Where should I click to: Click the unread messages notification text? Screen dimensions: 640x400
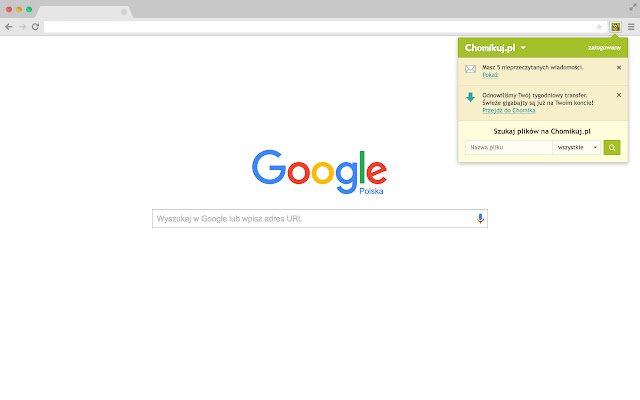(x=533, y=67)
